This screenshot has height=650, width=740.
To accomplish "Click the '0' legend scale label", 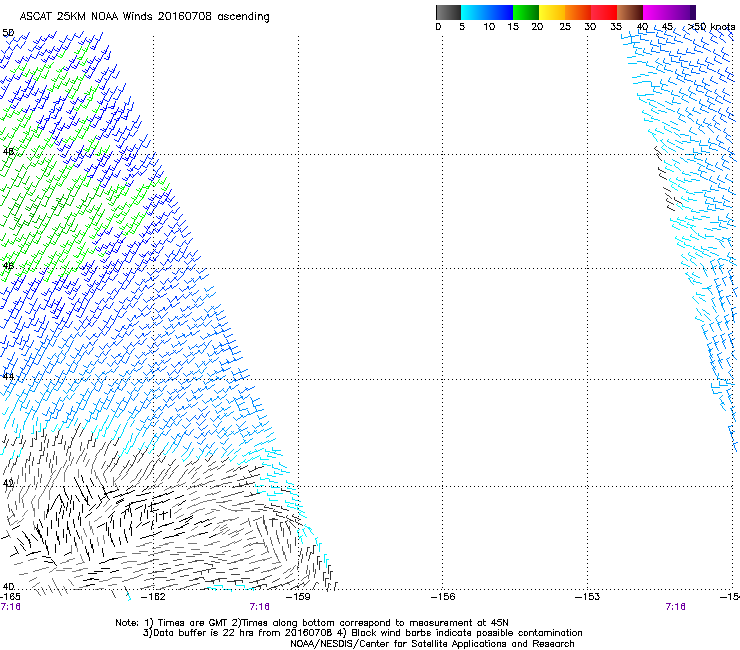I will point(438,27).
